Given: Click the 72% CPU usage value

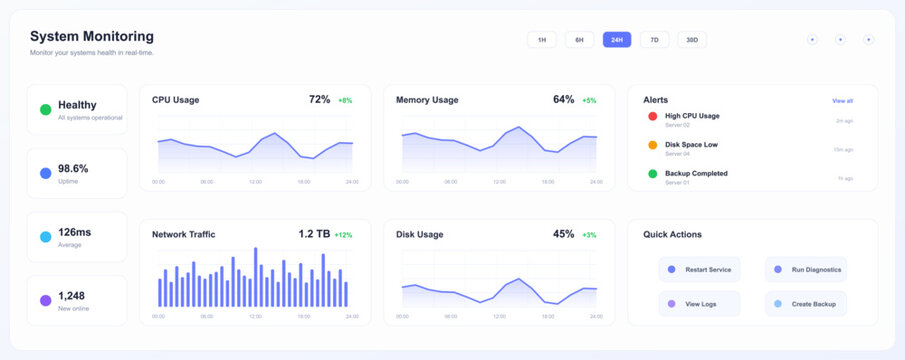Looking at the screenshot, I should coord(320,99).
